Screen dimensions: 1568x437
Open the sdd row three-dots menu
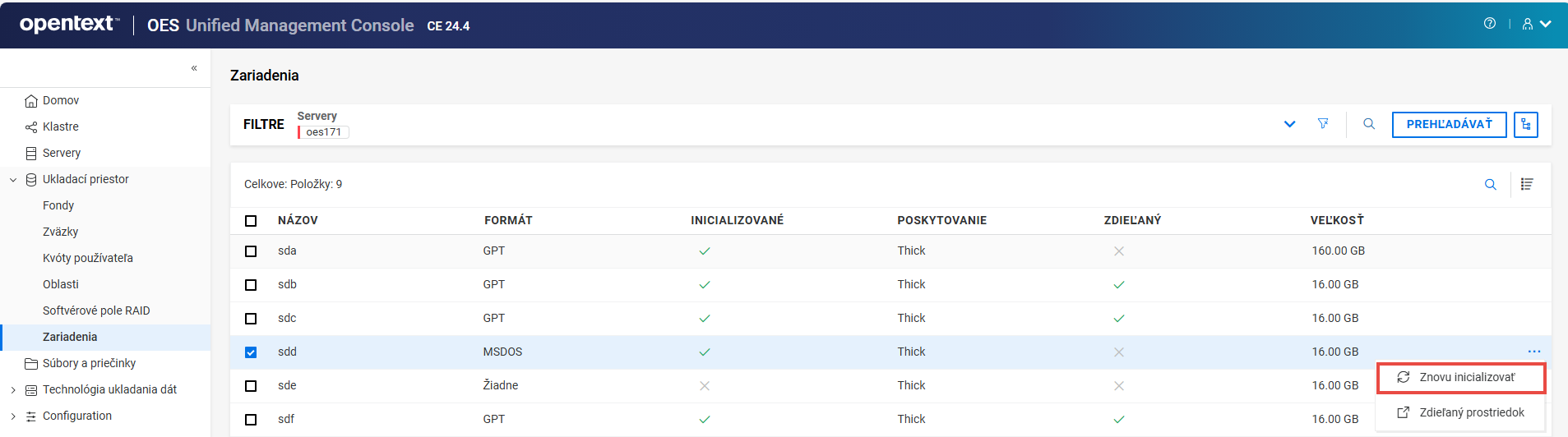click(x=1534, y=352)
